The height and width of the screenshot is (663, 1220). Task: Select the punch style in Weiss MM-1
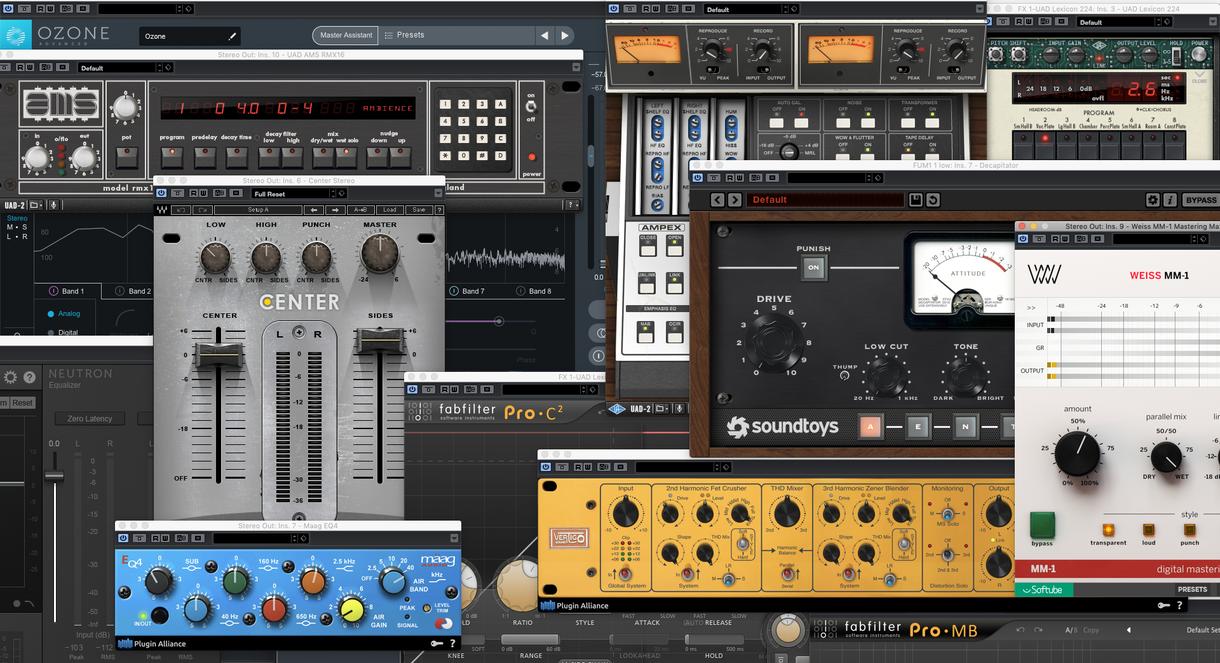1189,529
